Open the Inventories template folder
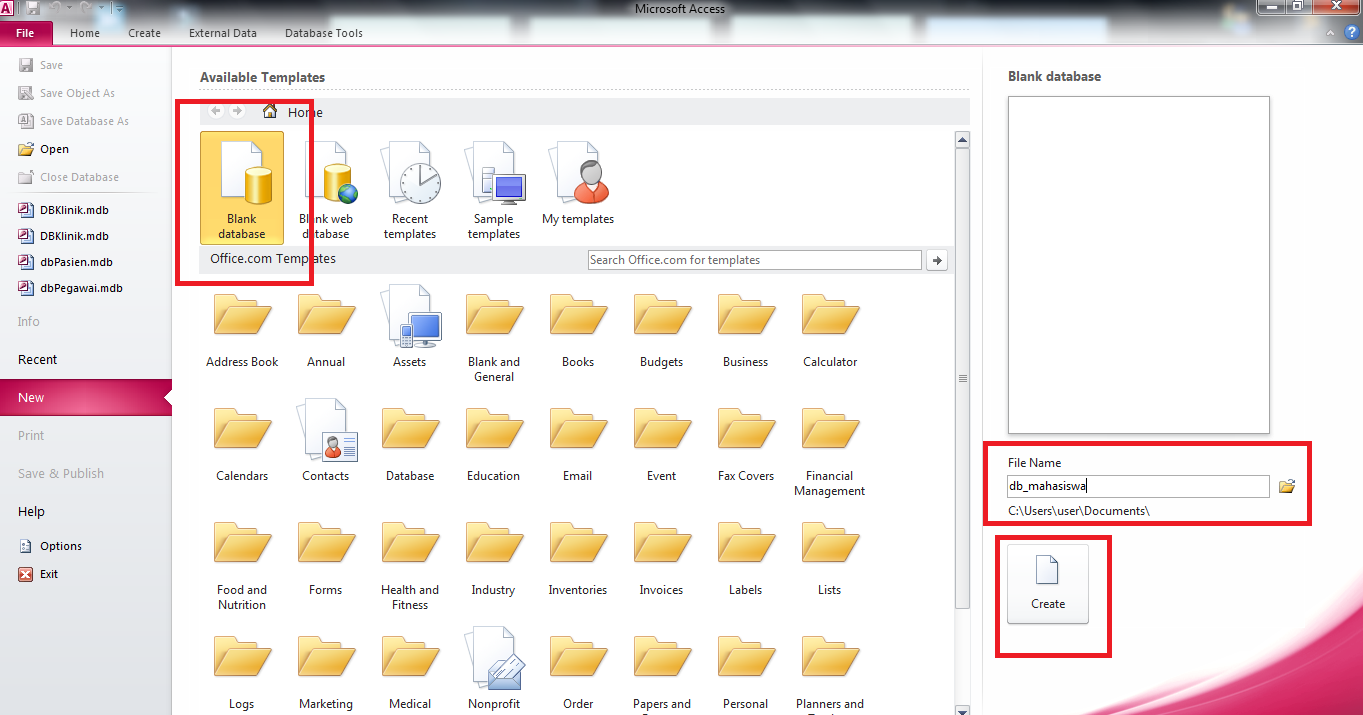 coord(578,557)
